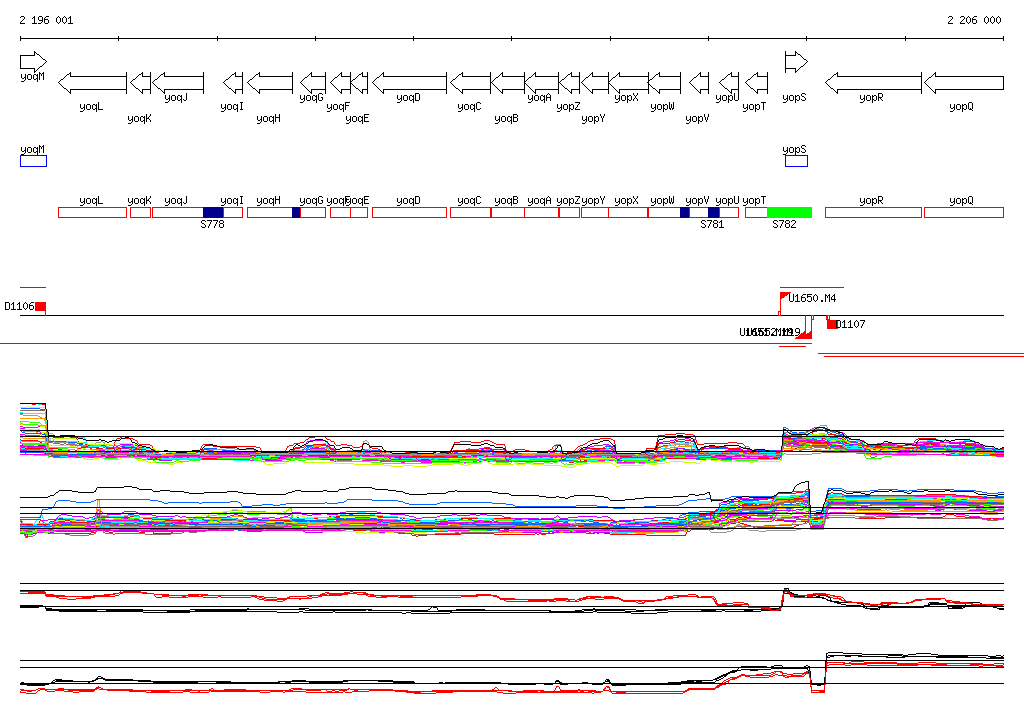
Task: Click the 2 196 001 start position label
Action: tap(45, 20)
